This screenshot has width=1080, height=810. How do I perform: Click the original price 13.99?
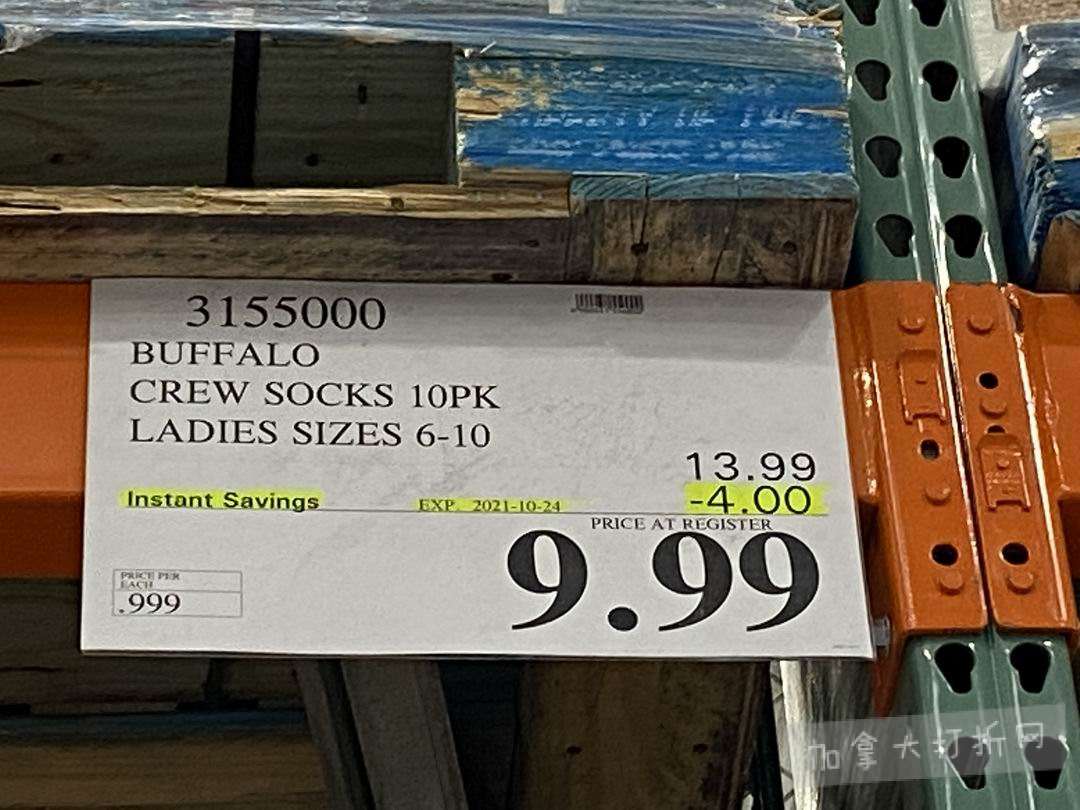(751, 466)
